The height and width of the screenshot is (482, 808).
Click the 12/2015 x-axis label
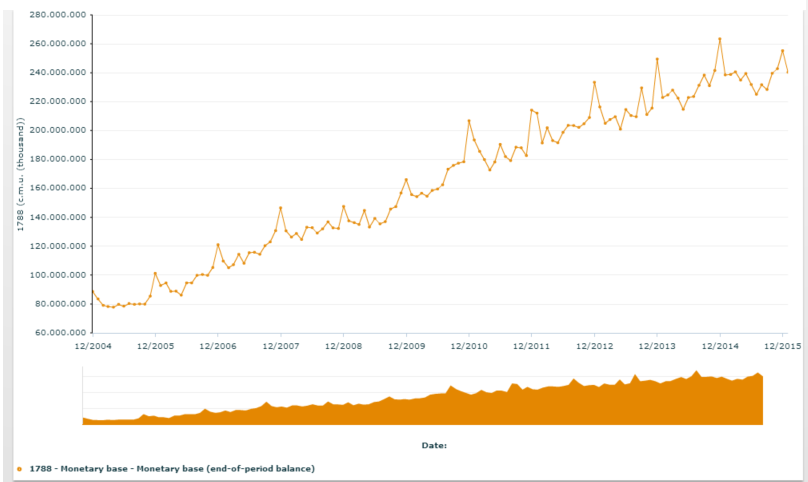[x=782, y=346]
